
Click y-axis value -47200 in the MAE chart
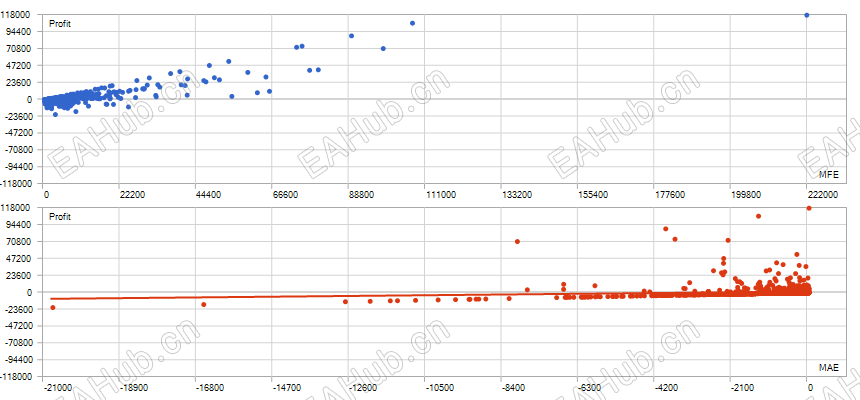pos(20,325)
